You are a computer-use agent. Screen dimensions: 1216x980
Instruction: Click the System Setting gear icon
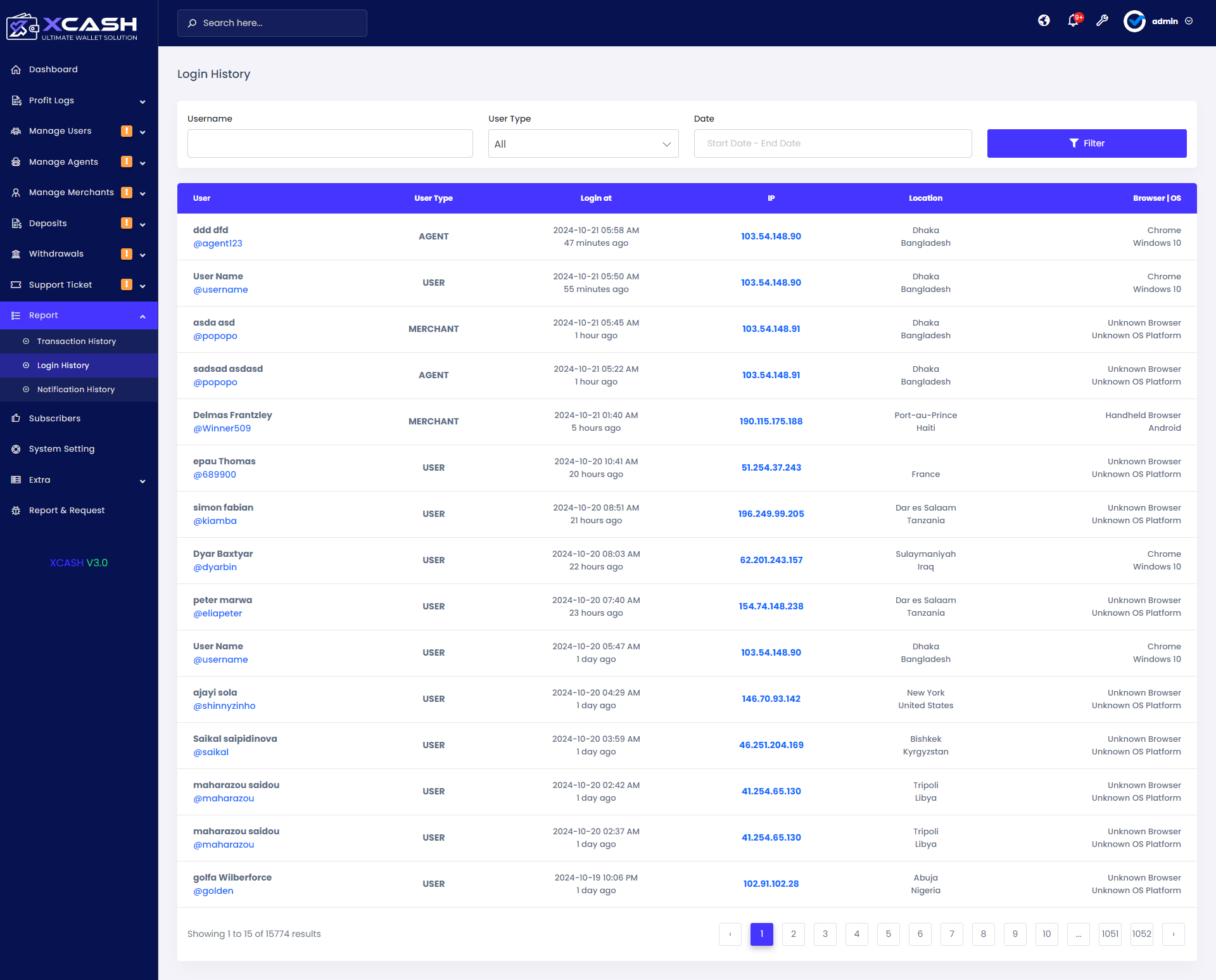(x=16, y=449)
